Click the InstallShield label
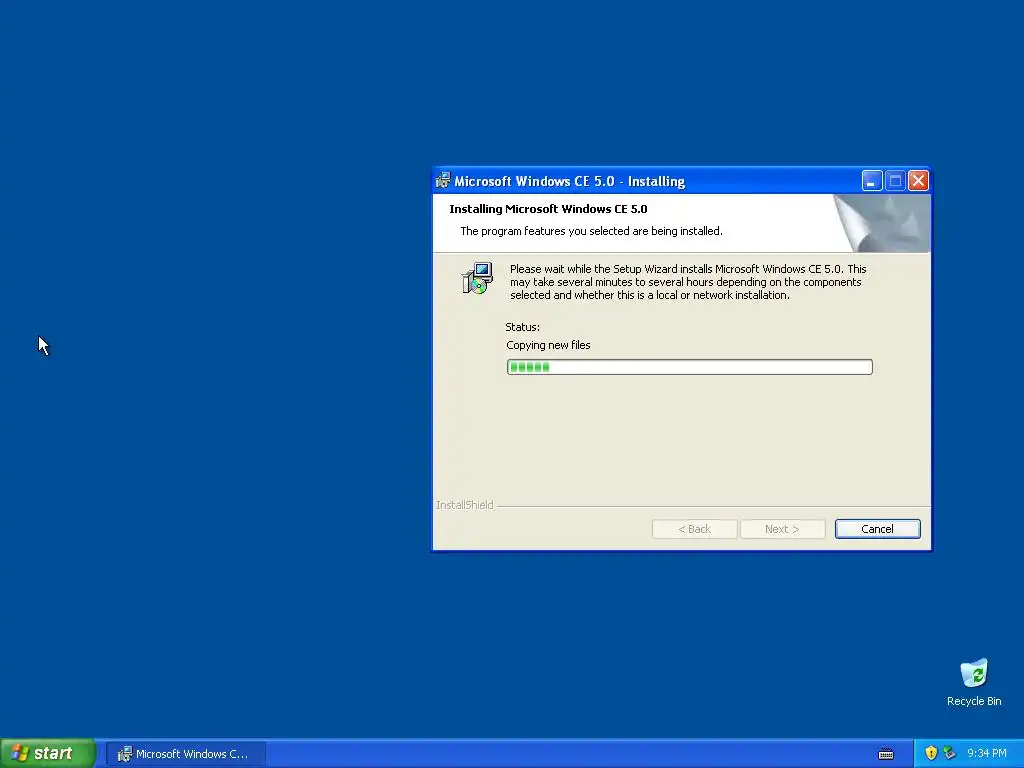This screenshot has height=768, width=1024. (x=464, y=505)
